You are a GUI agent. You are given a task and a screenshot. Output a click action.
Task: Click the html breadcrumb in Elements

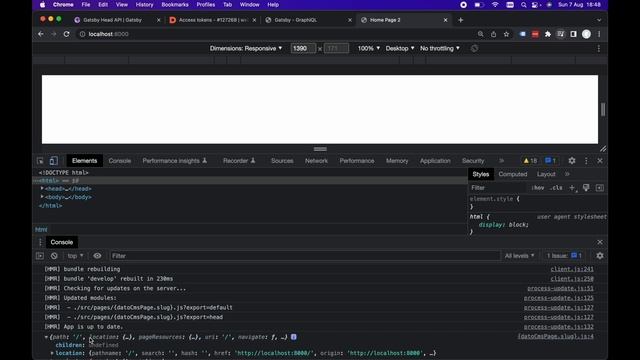(41, 229)
